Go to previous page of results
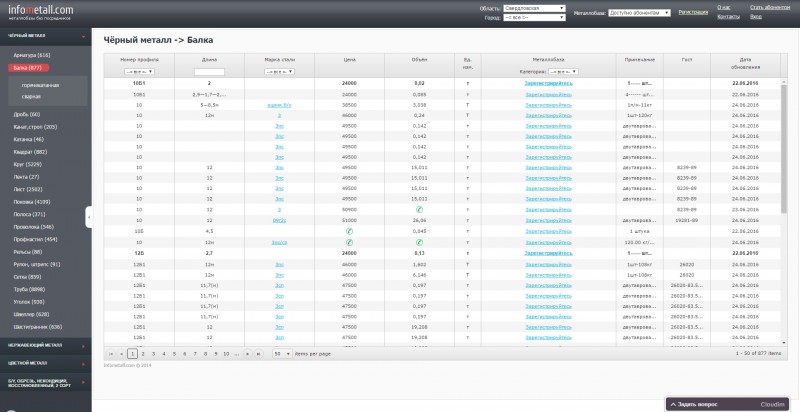 [121, 353]
